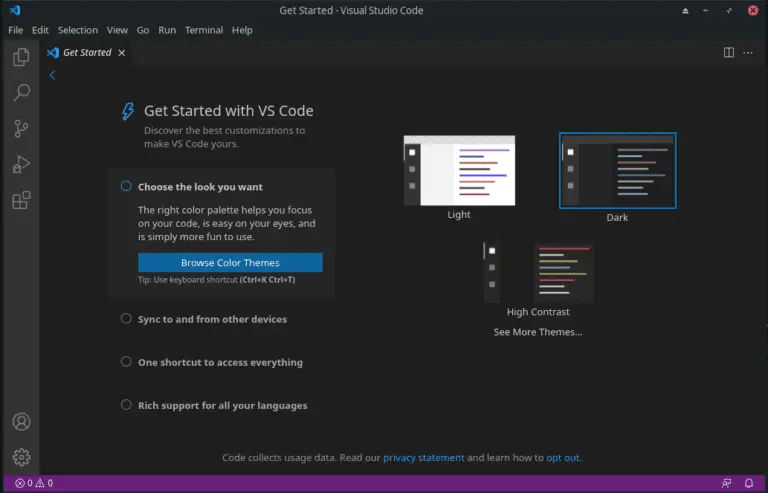
Task: Choose the Light theme thumbnail
Action: pyautogui.click(x=459, y=171)
